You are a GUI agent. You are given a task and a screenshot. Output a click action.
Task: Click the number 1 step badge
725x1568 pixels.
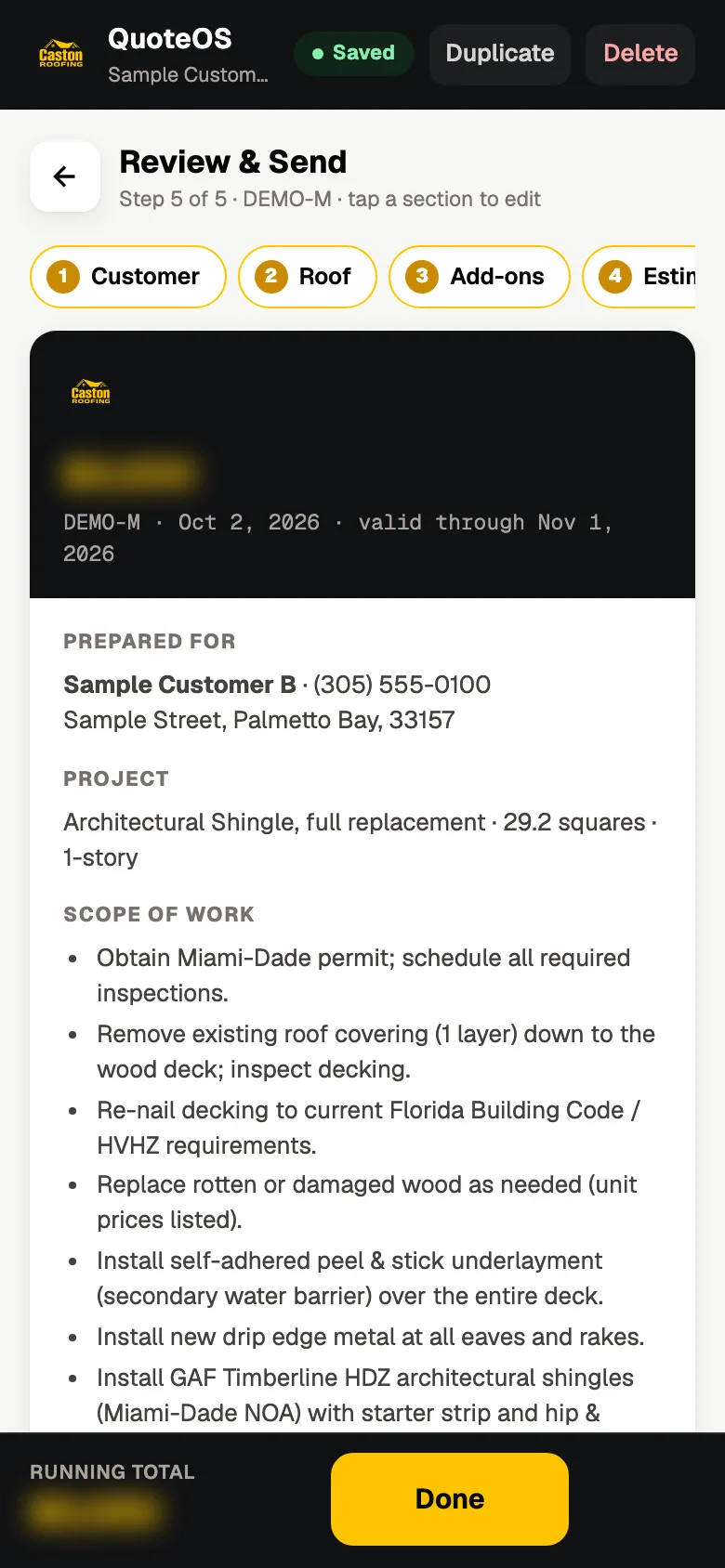point(63,276)
